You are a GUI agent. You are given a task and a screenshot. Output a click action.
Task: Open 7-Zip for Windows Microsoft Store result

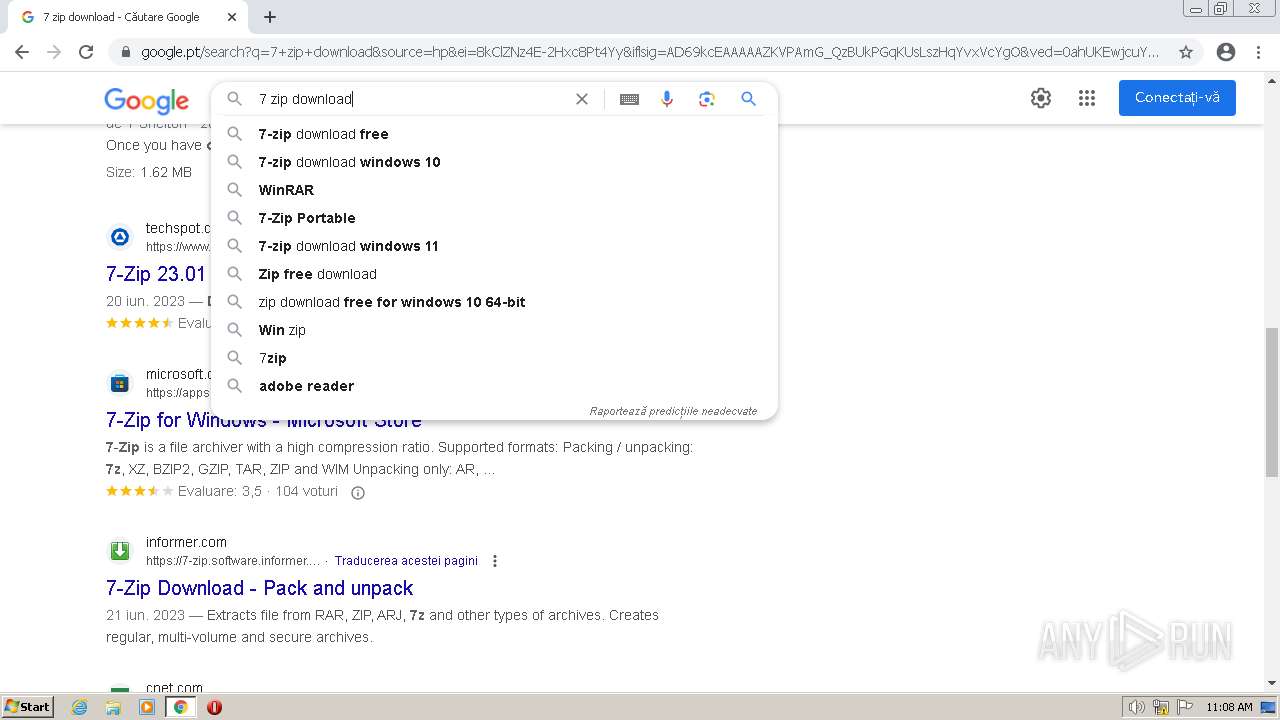(264, 420)
